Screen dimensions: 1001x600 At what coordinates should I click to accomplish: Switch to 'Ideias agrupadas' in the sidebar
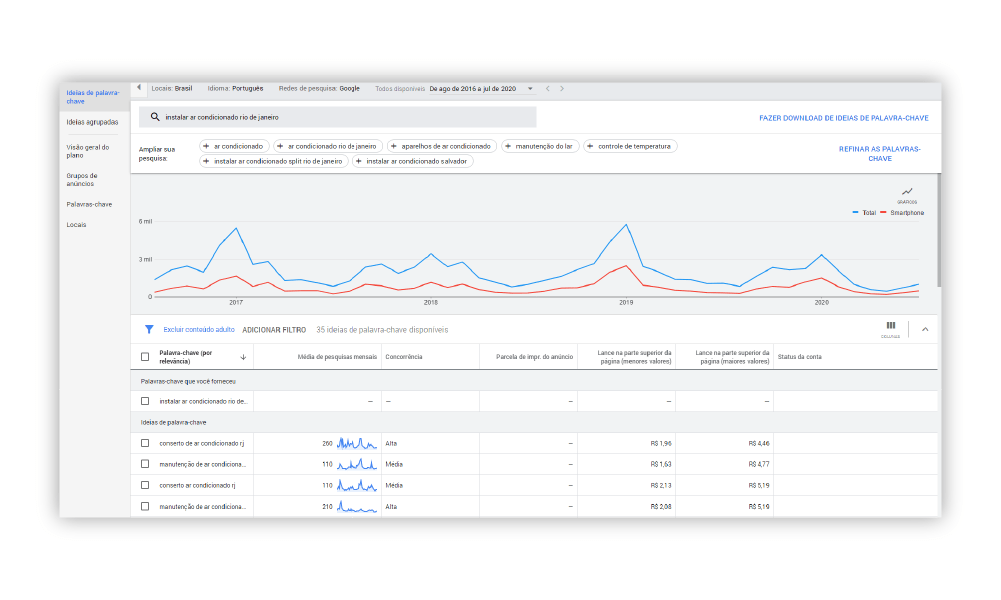point(92,122)
